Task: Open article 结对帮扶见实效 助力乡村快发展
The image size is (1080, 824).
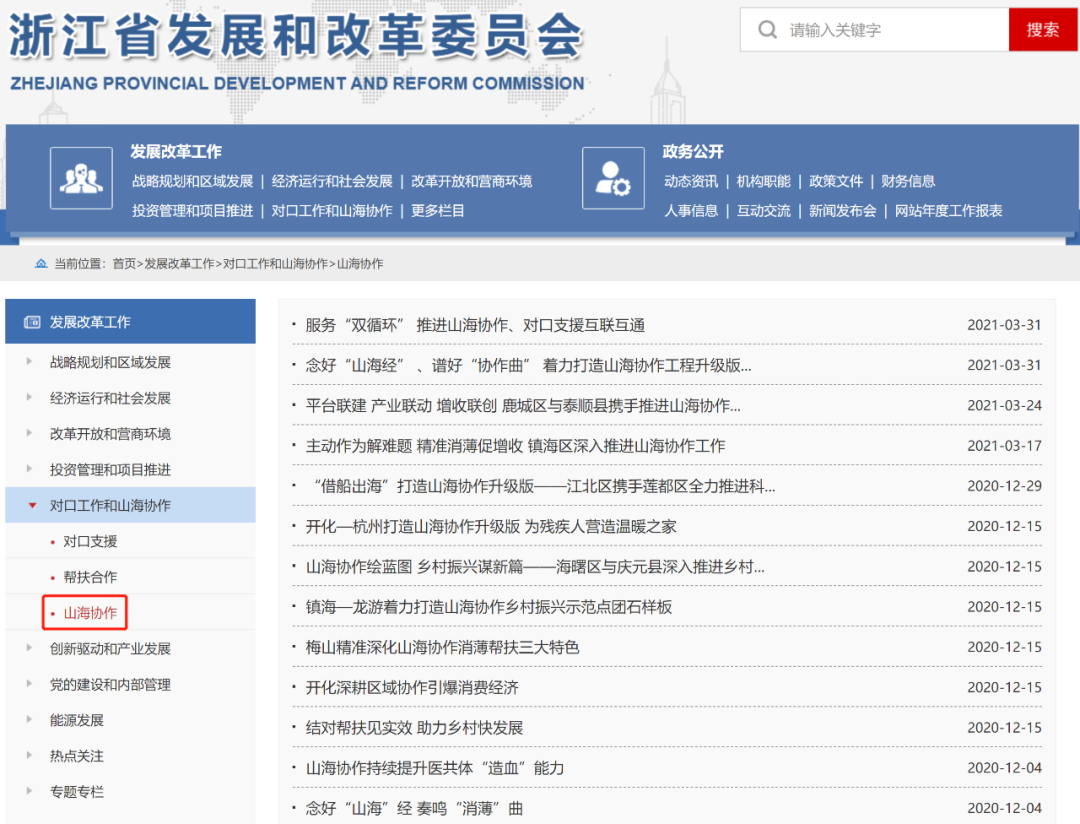Action: pos(415,728)
